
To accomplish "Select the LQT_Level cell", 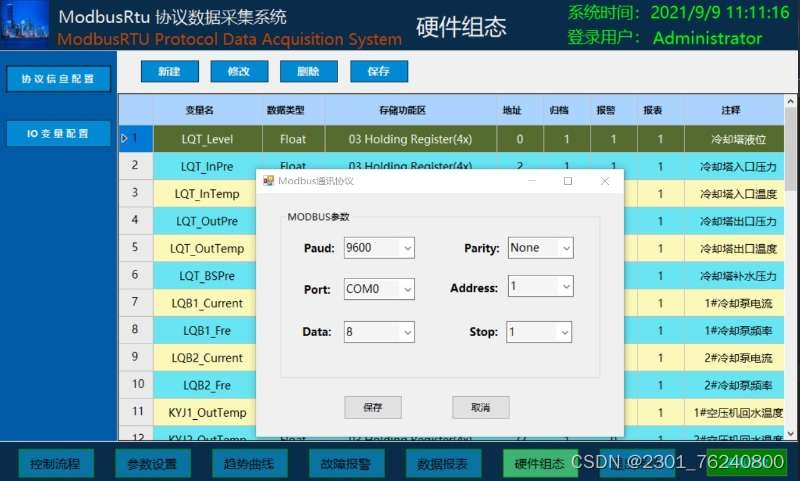I will coord(208,139).
